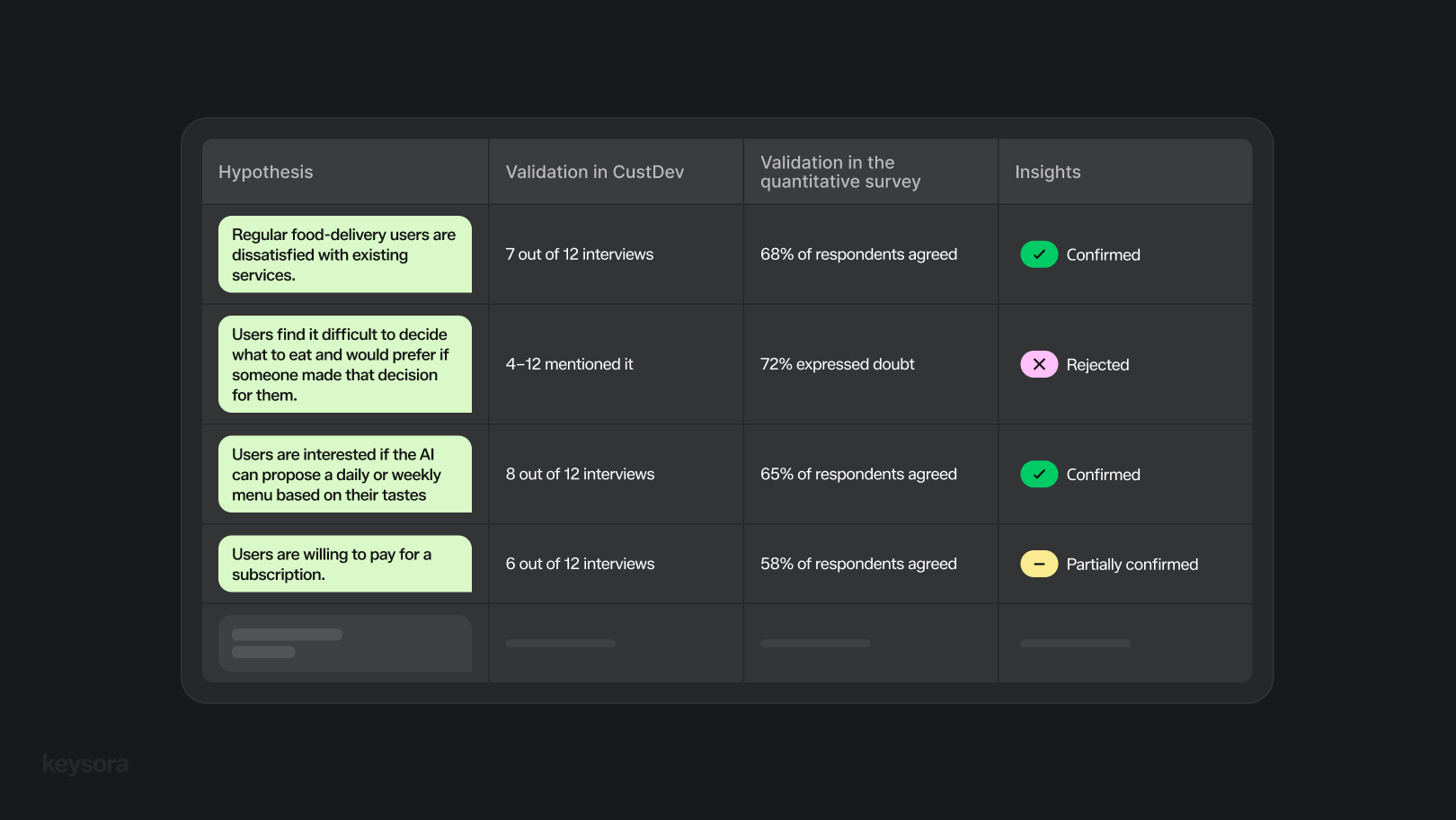The width and height of the screenshot is (1456, 820).
Task: Click the 7 out of 12 interviews cell
Action: [x=579, y=254]
